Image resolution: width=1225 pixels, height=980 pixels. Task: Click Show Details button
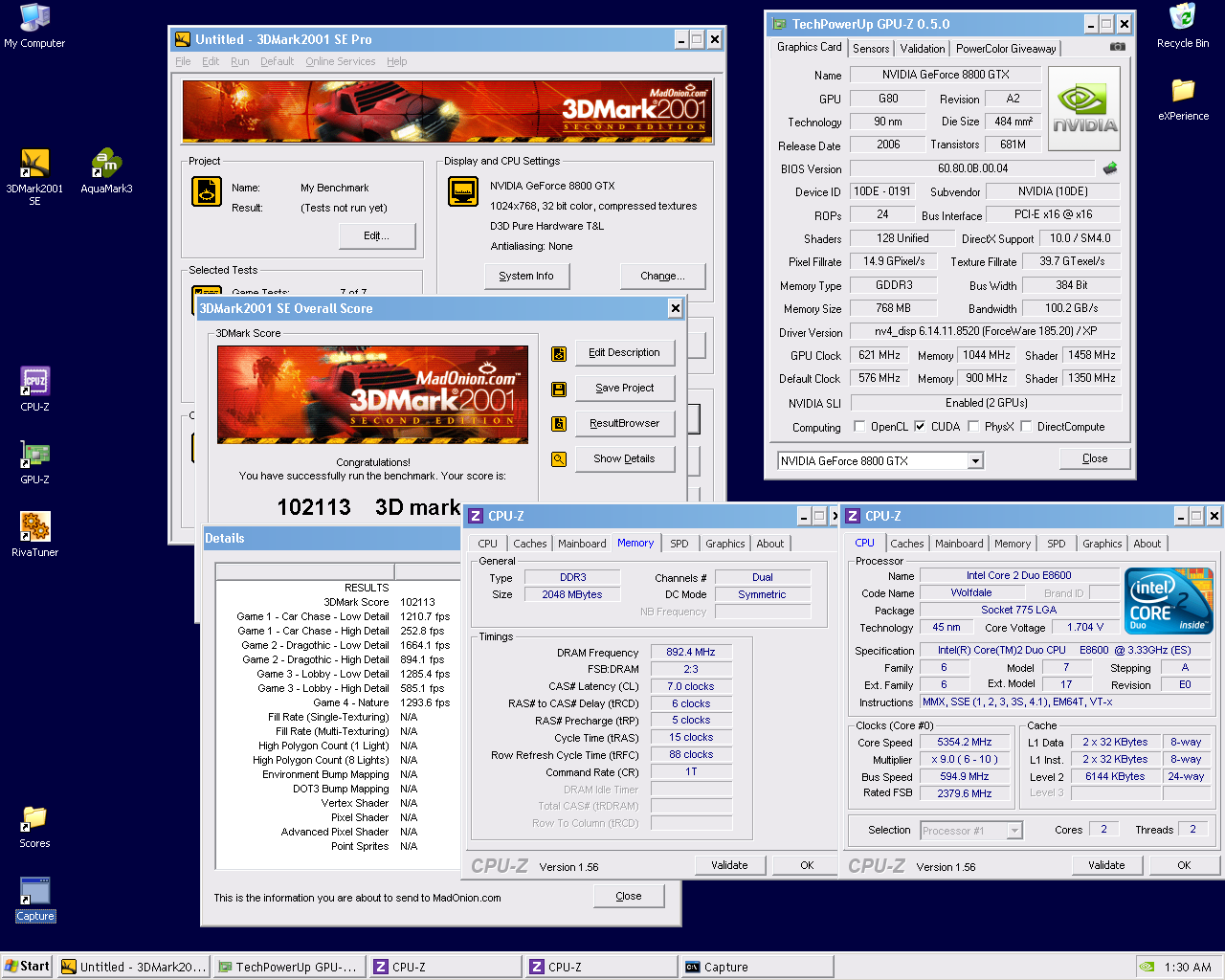(x=624, y=458)
